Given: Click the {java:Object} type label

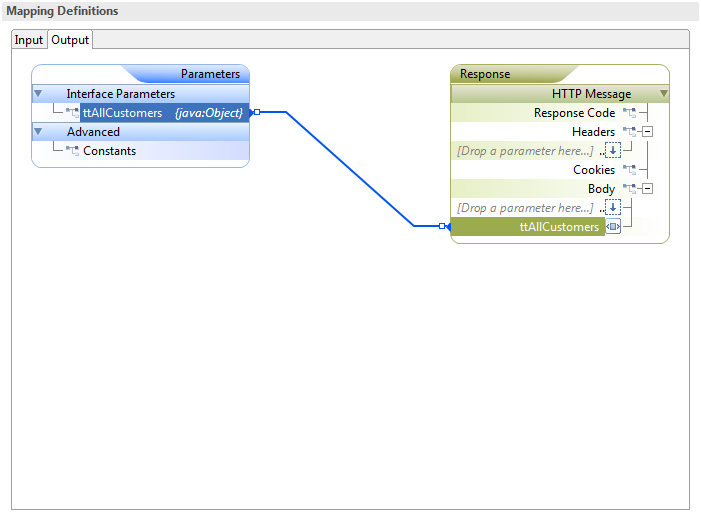Looking at the screenshot, I should tap(209, 113).
